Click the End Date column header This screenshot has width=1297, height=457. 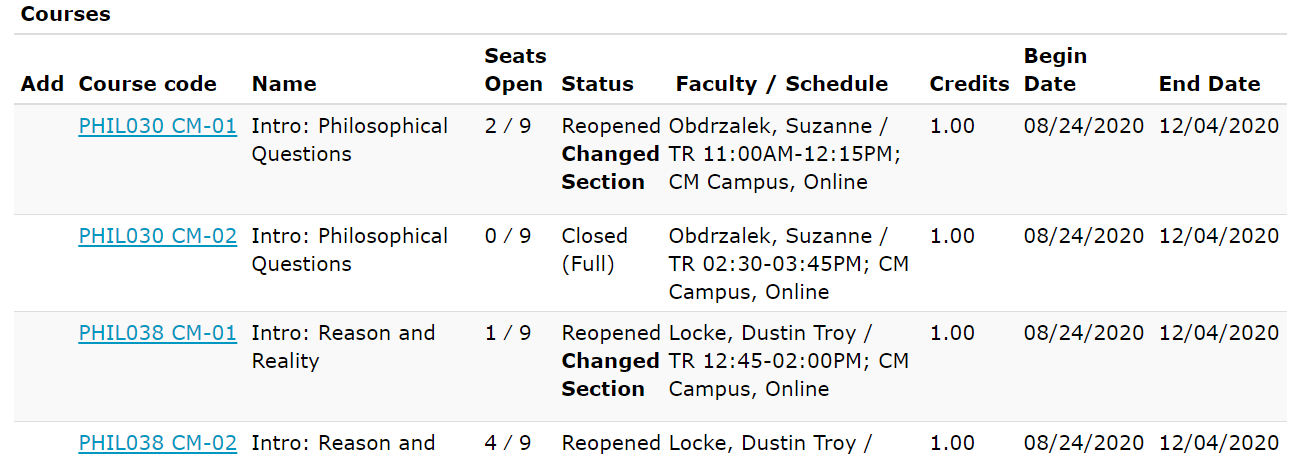1209,84
